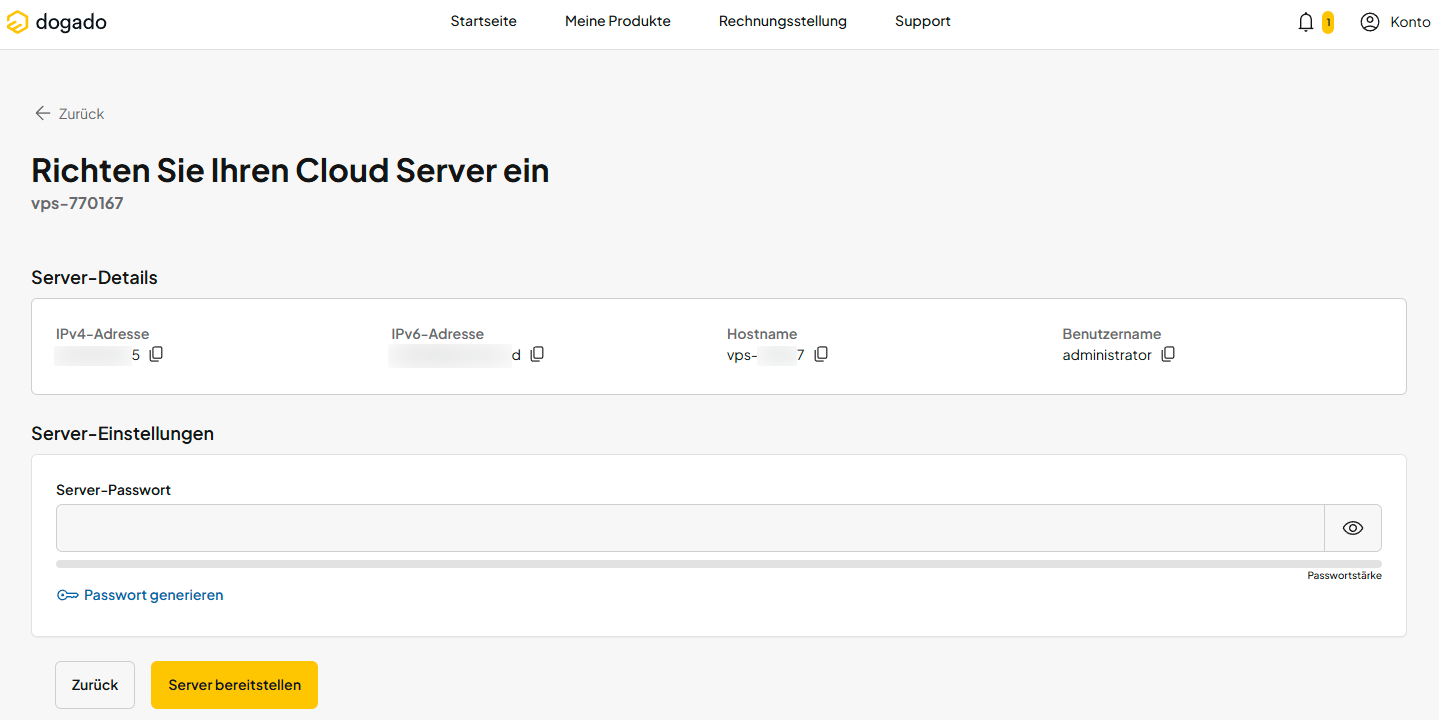1439x720 pixels.
Task: Open the Meine Produkte menu
Action: (x=618, y=21)
